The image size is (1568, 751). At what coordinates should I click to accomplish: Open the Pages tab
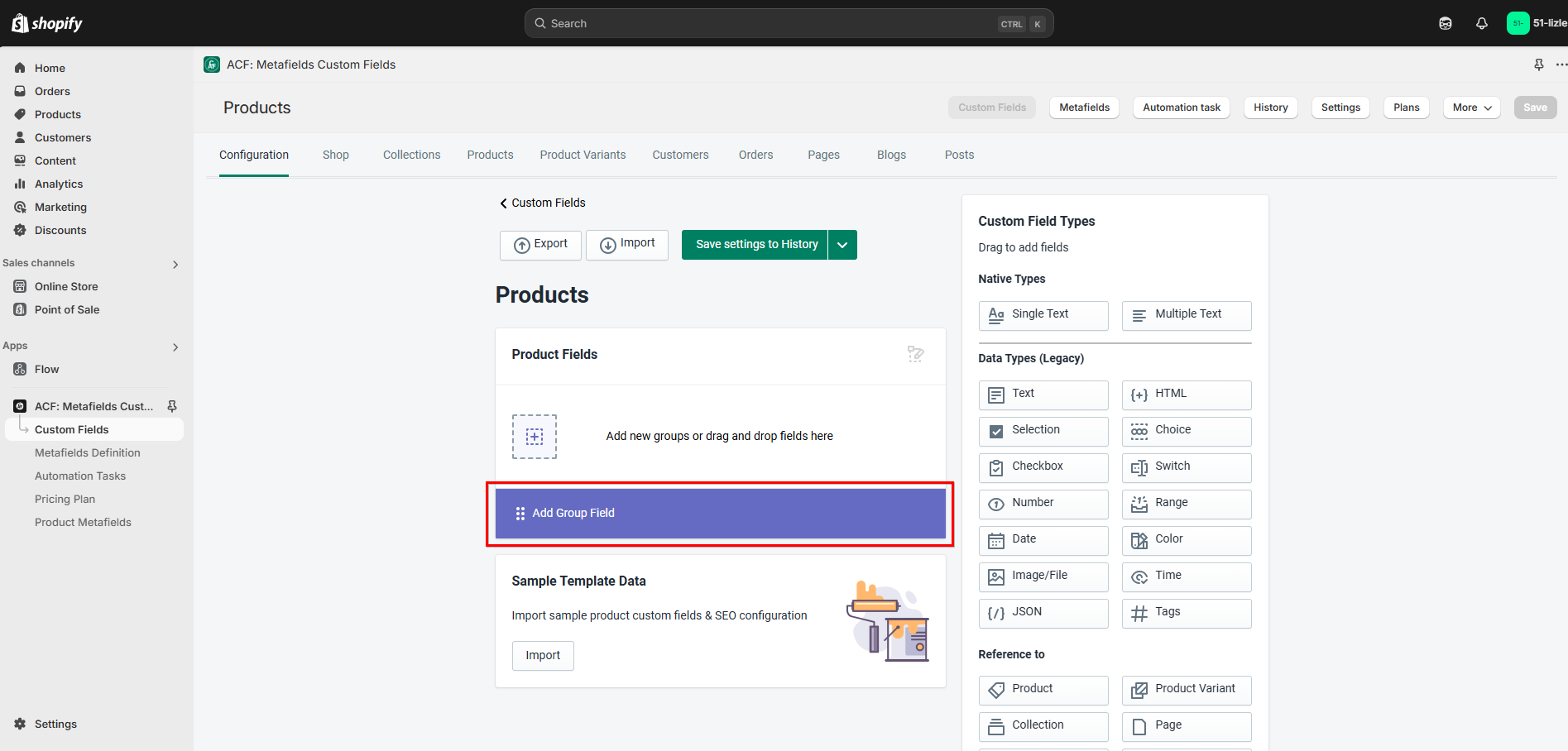[x=823, y=155]
